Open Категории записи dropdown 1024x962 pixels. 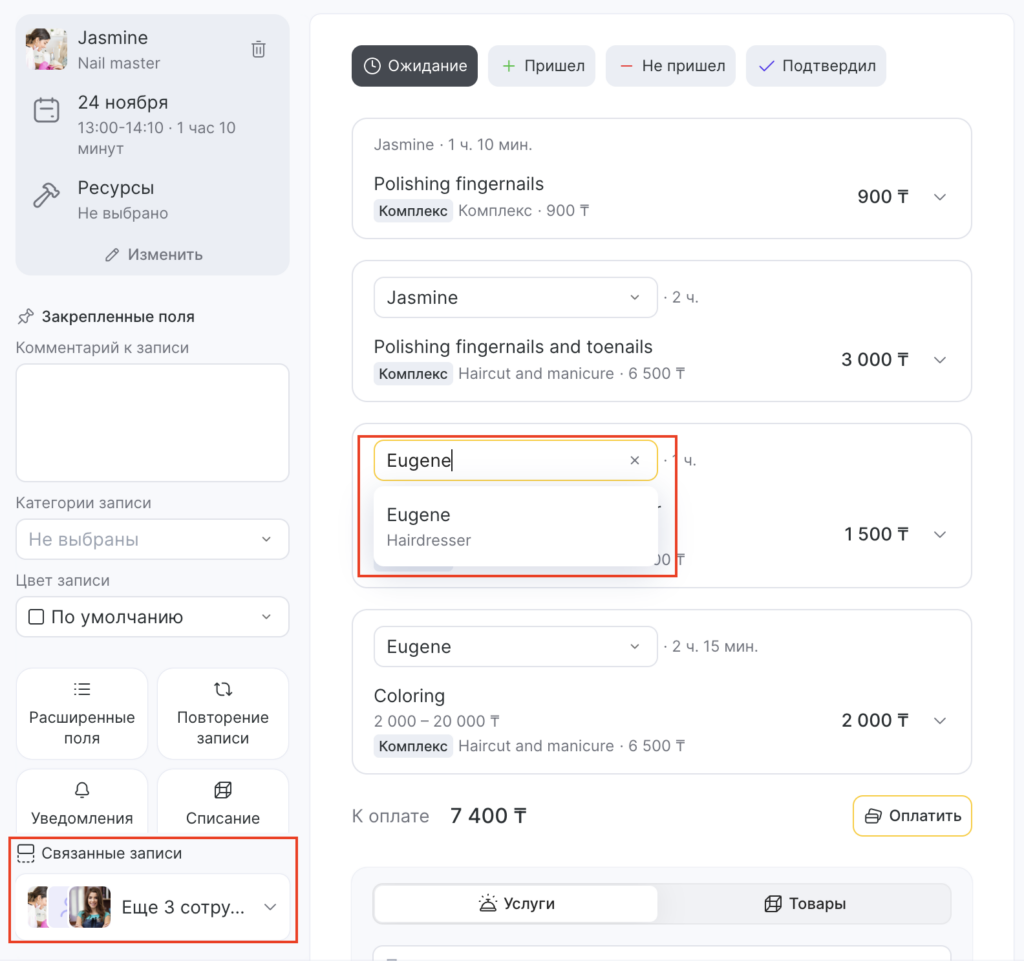[152, 539]
